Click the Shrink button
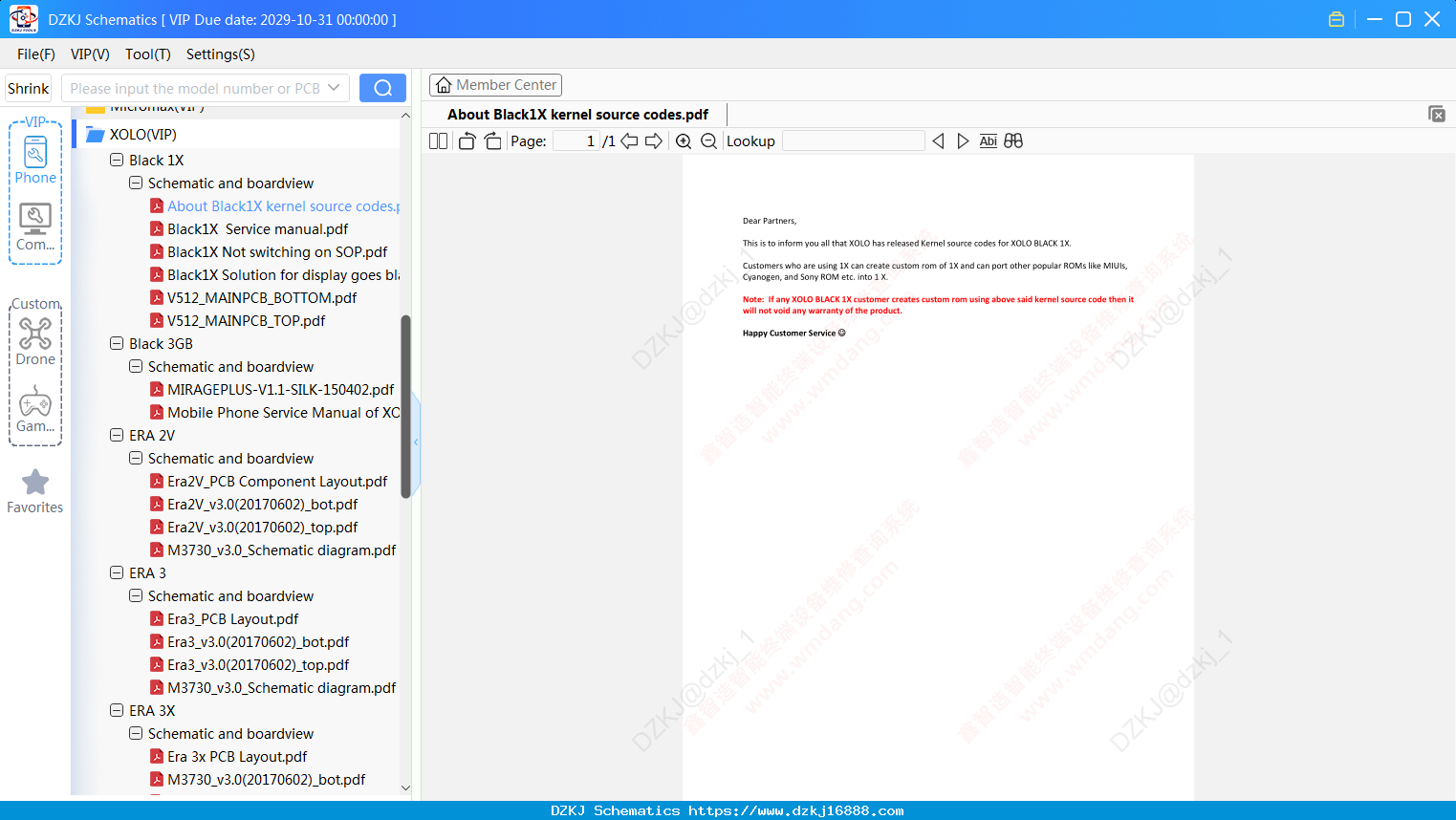 coord(29,88)
